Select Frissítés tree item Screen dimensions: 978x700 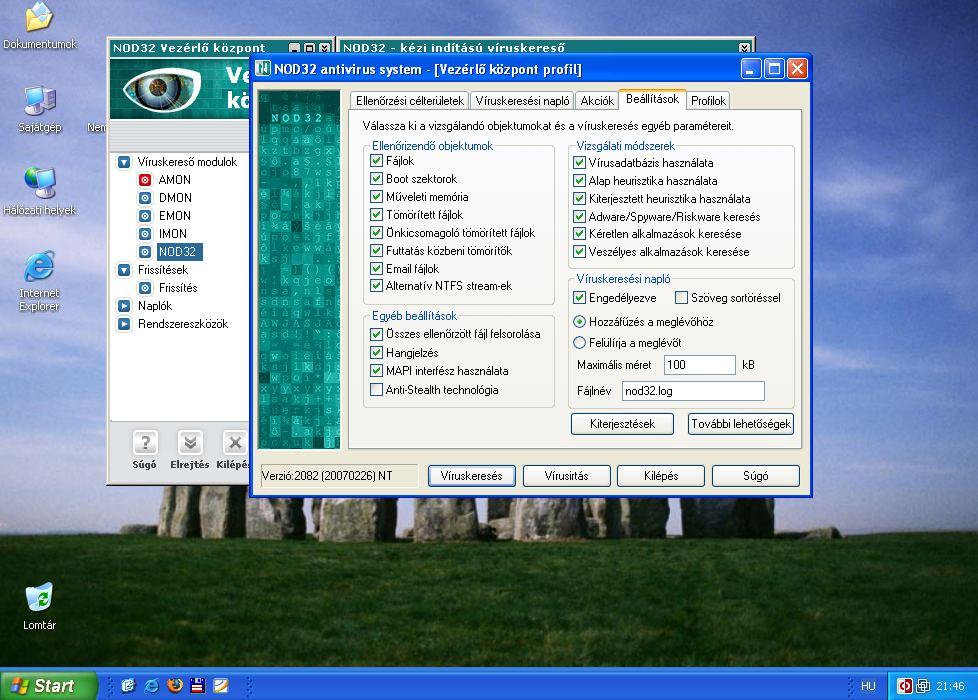(178, 288)
